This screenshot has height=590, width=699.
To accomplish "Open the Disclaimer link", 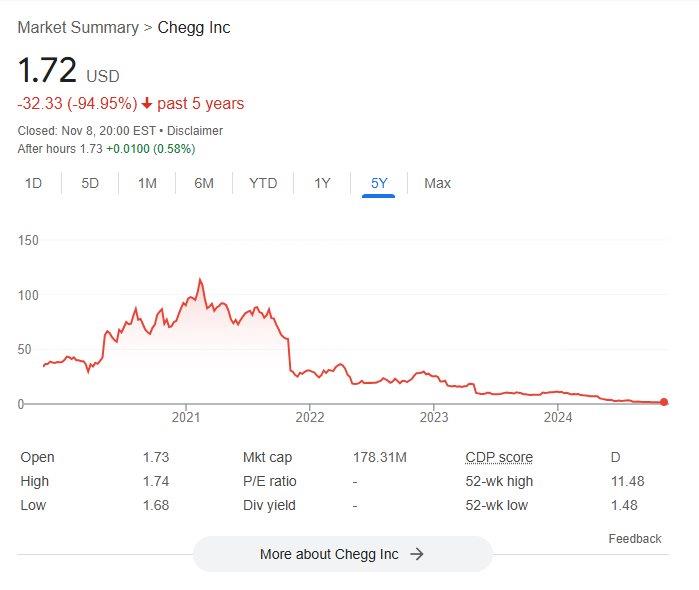I will point(195,131).
